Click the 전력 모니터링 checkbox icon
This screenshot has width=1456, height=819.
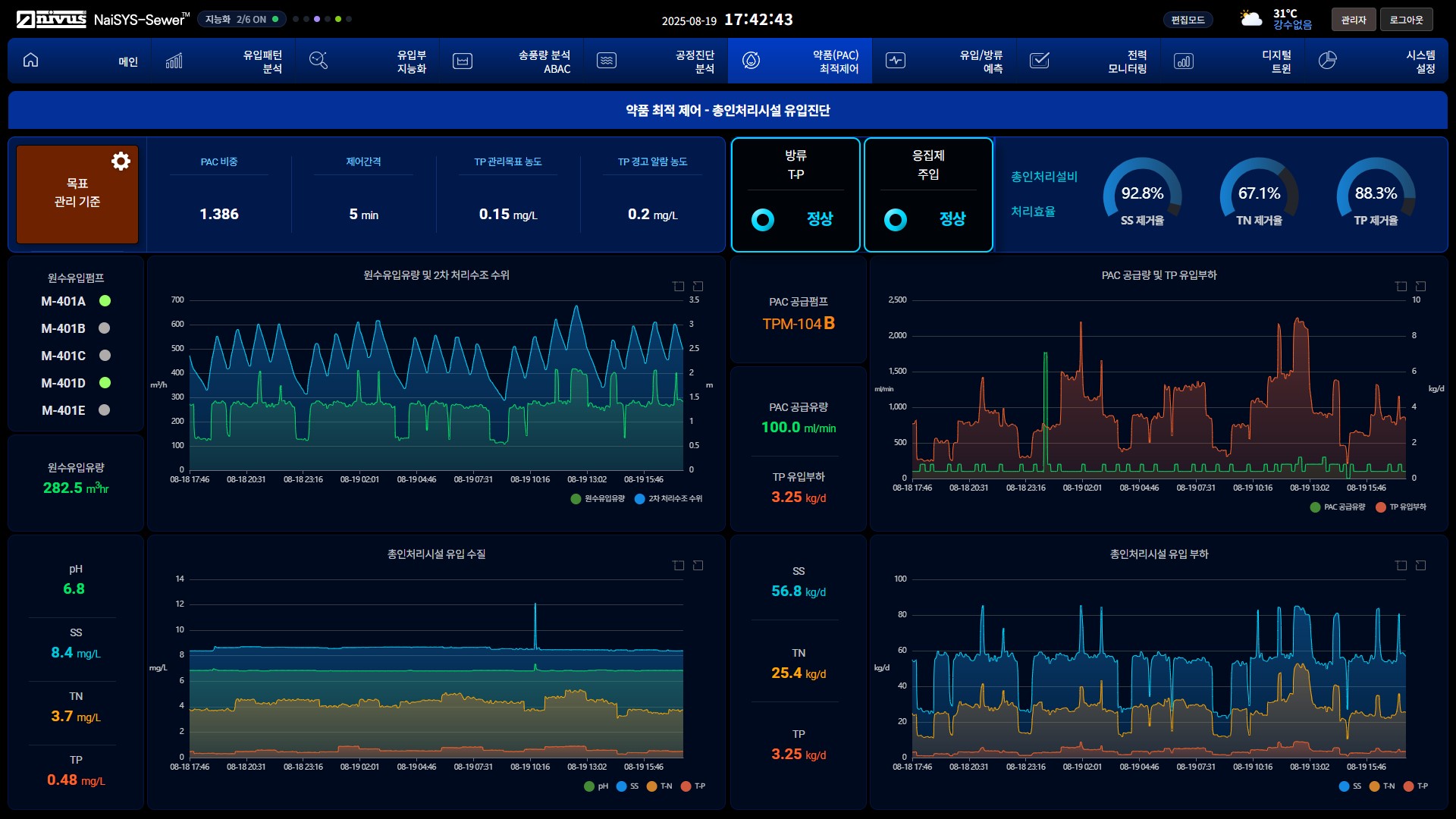(1039, 61)
